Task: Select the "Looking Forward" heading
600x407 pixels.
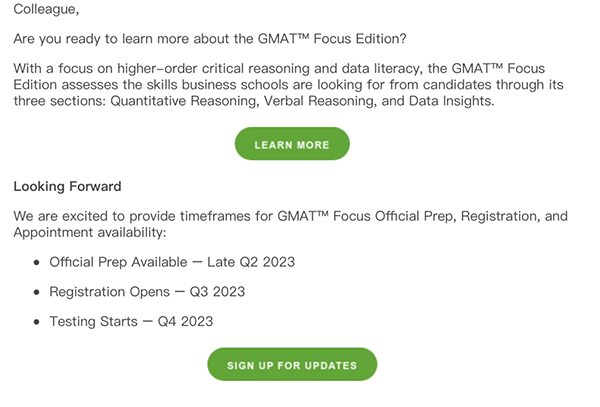Action: pyautogui.click(x=67, y=186)
